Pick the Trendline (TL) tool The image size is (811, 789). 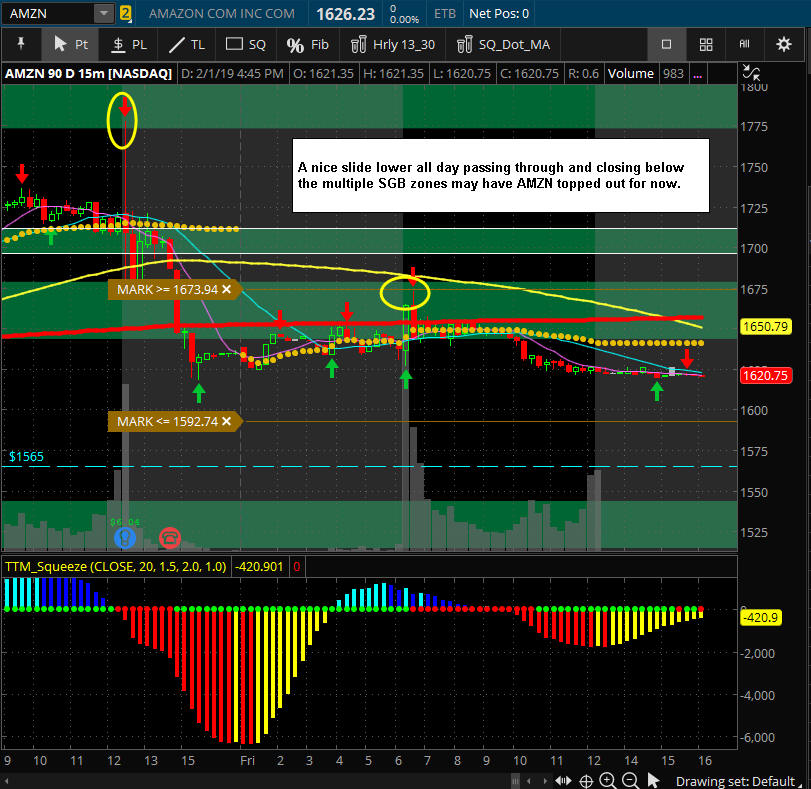point(187,44)
